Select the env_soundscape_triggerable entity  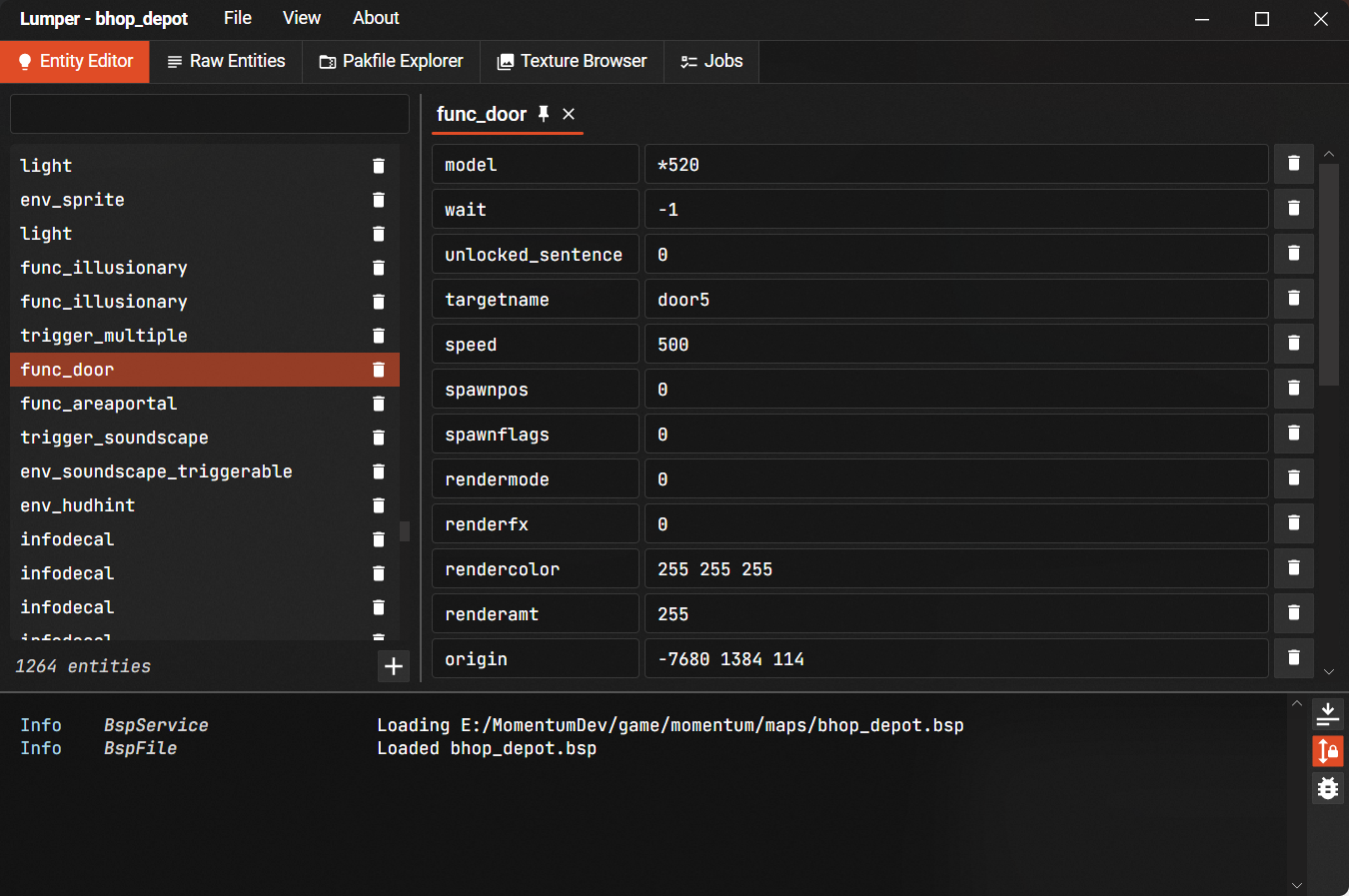click(x=205, y=471)
